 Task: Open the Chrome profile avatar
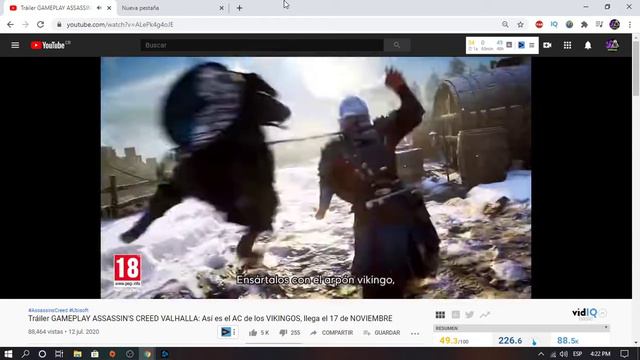615,24
